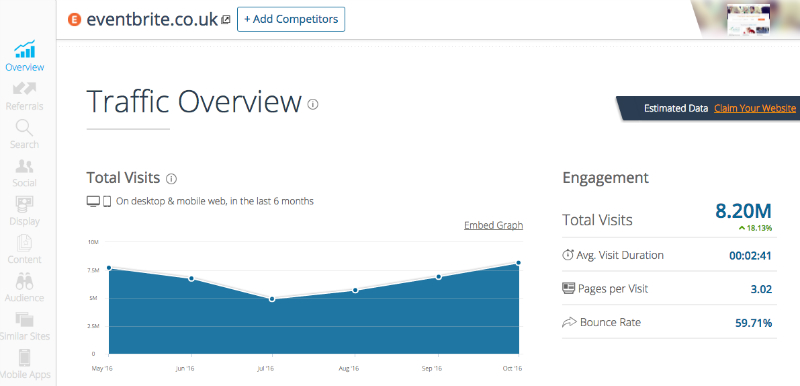Open the Overview chart icon in sidebar

pyautogui.click(x=24, y=50)
